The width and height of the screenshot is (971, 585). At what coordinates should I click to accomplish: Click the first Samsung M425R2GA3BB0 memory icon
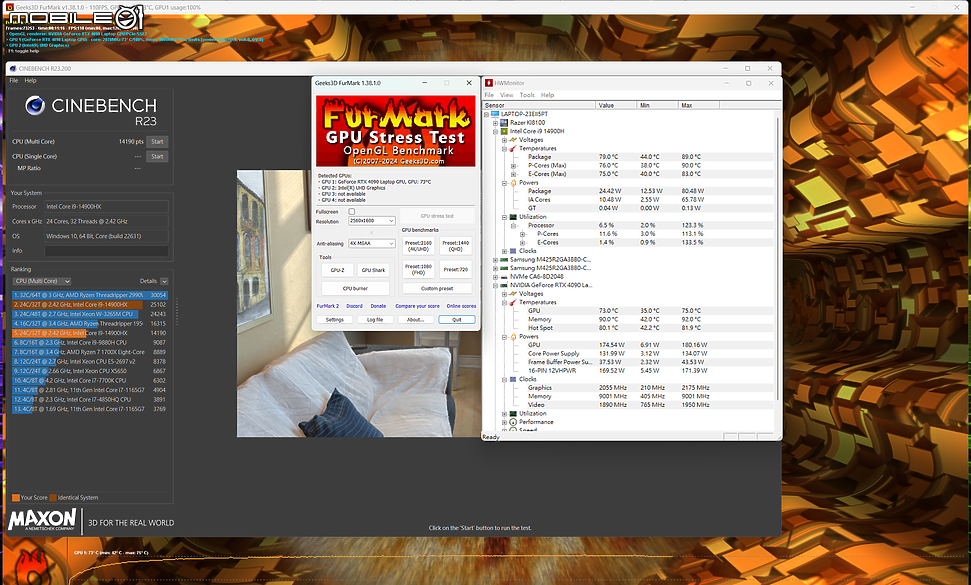[503, 259]
